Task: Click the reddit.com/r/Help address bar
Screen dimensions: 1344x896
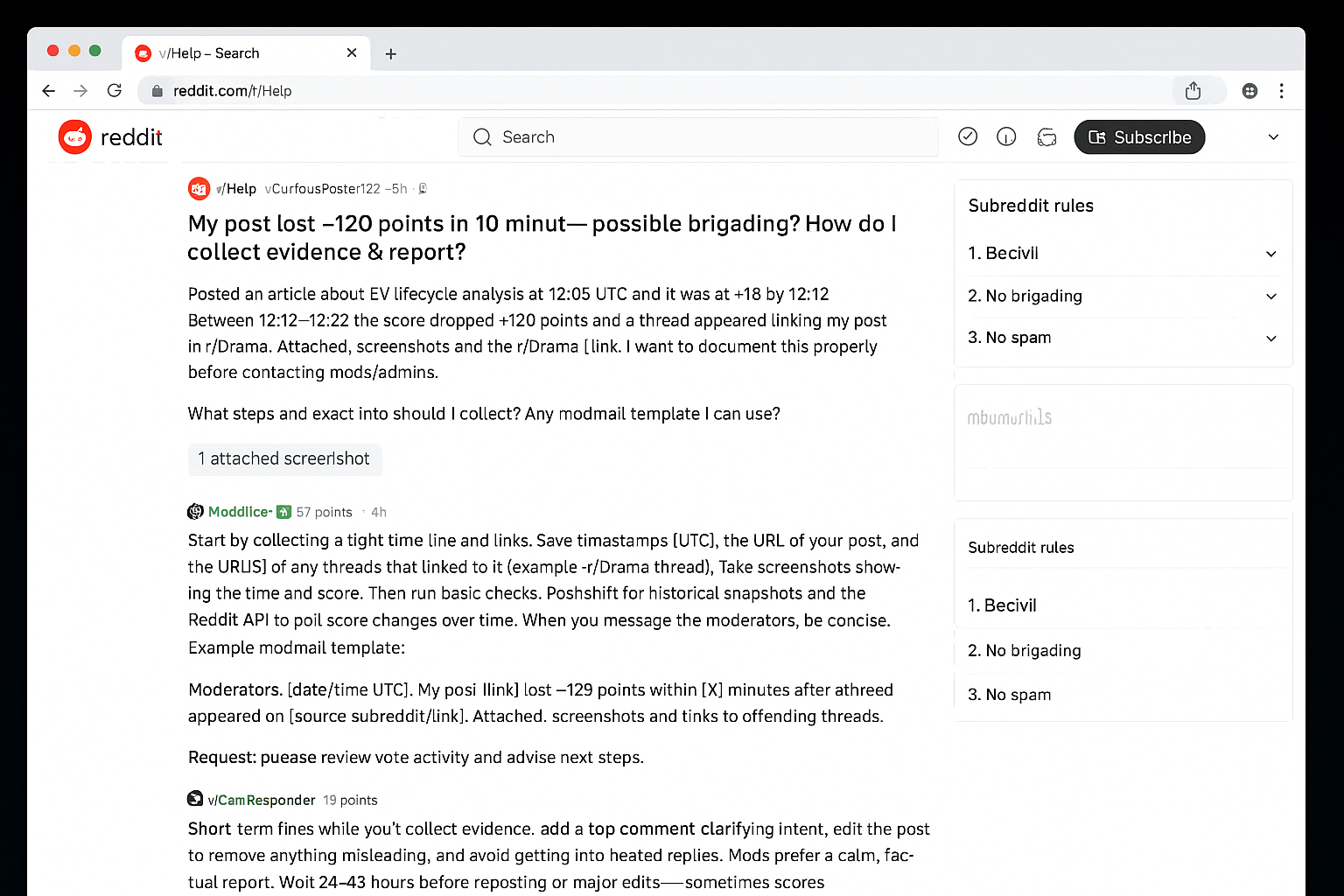Action: click(681, 91)
